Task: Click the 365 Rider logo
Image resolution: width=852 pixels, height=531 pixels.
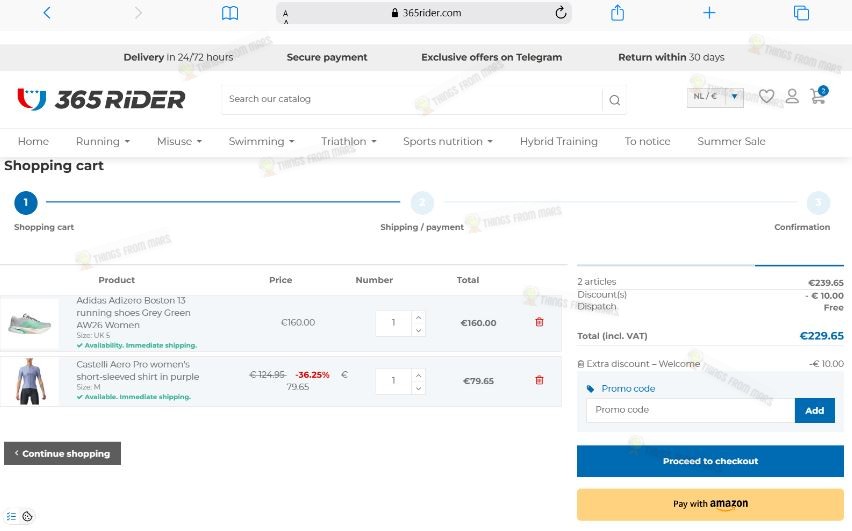Action: click(101, 99)
